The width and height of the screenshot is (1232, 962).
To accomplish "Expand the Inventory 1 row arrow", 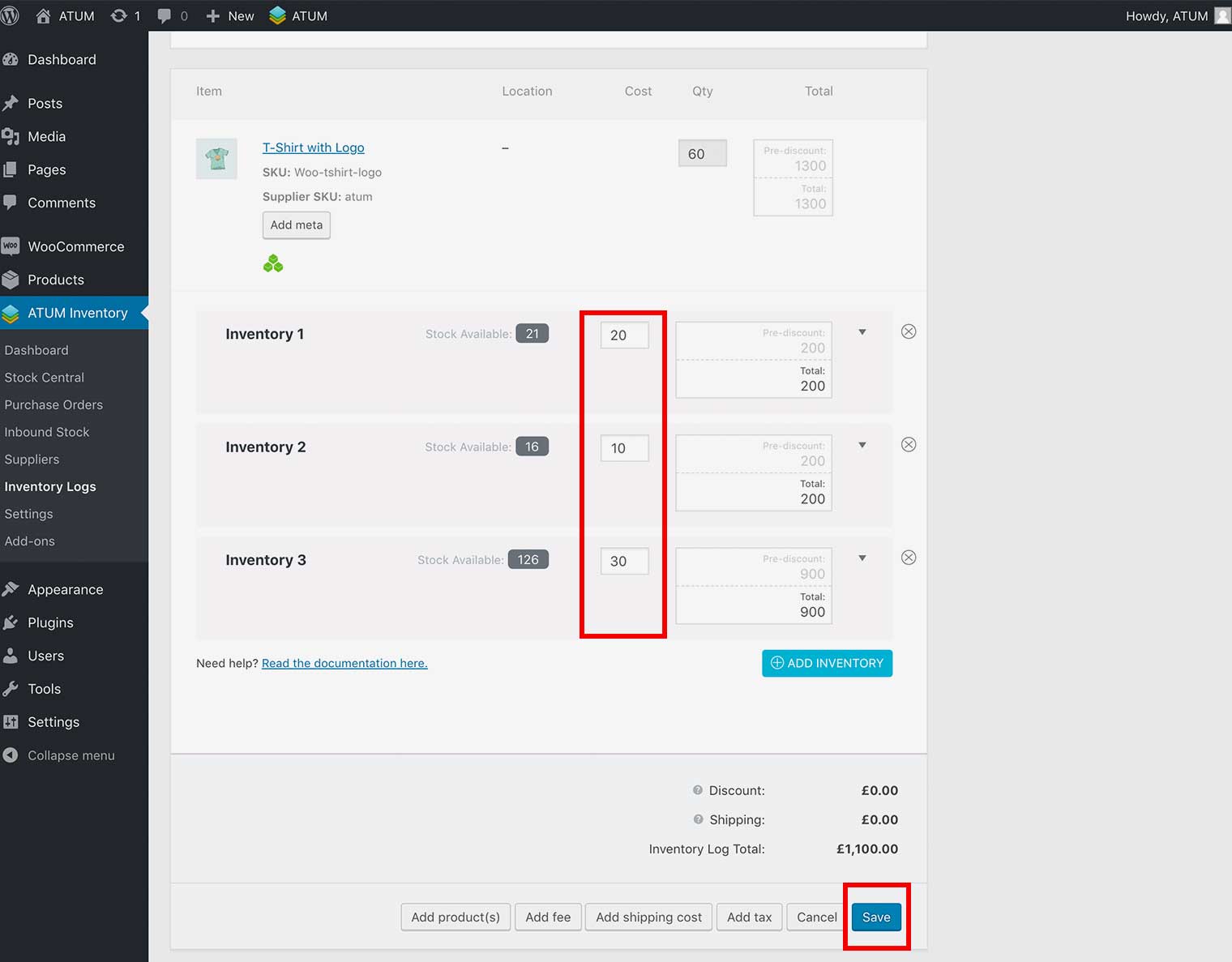I will 862,332.
